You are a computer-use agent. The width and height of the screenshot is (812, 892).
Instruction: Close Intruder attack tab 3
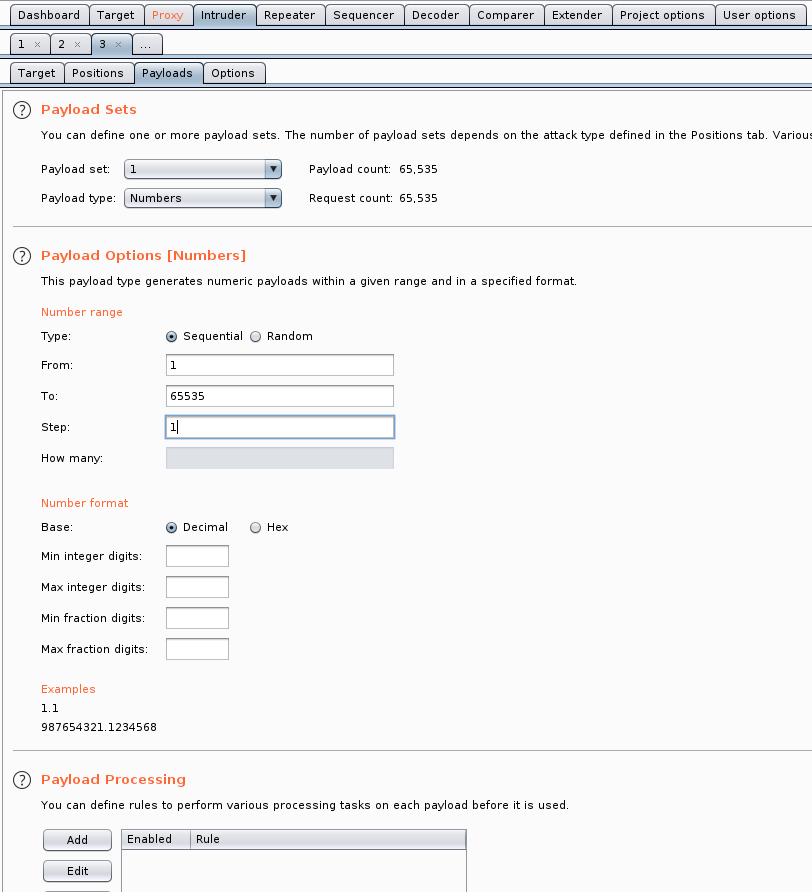coord(117,45)
